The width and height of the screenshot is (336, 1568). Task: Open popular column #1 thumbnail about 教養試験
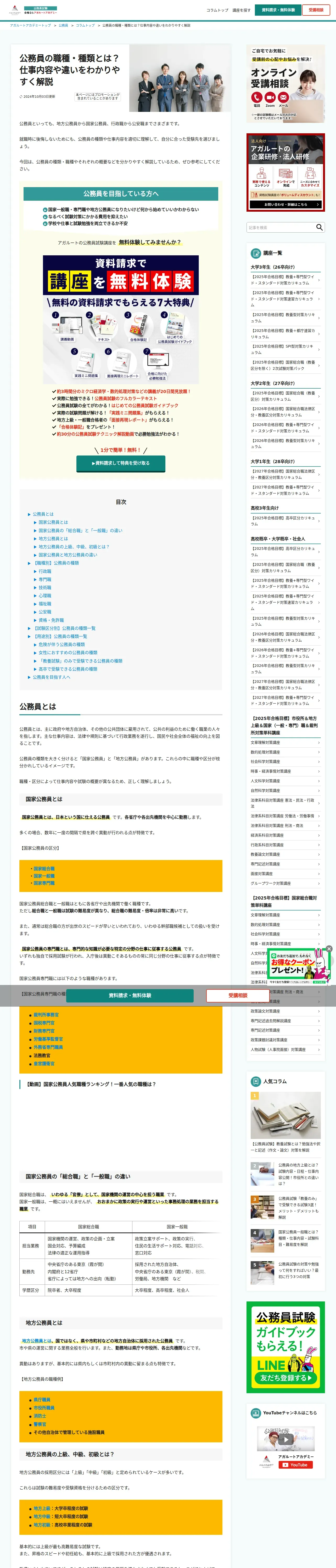[x=285, y=1115]
